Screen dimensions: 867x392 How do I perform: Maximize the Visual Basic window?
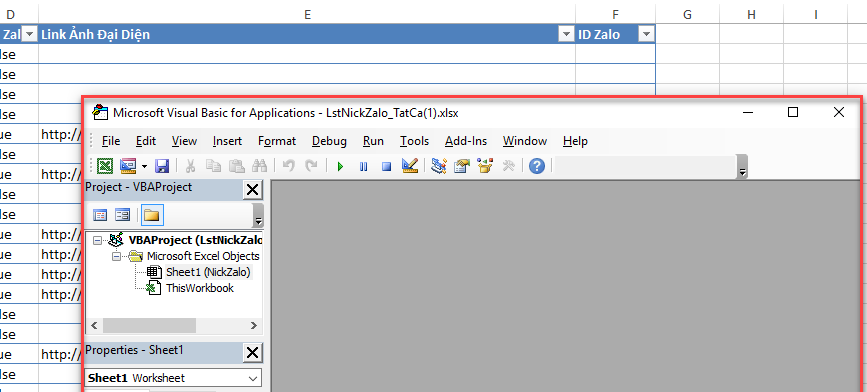pos(793,112)
